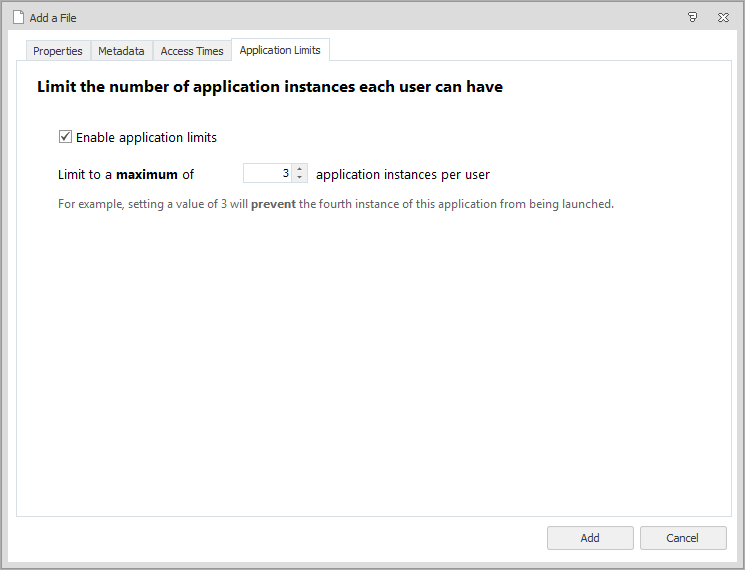
Task: Disable the Enable application limits checkbox
Action: pos(66,137)
